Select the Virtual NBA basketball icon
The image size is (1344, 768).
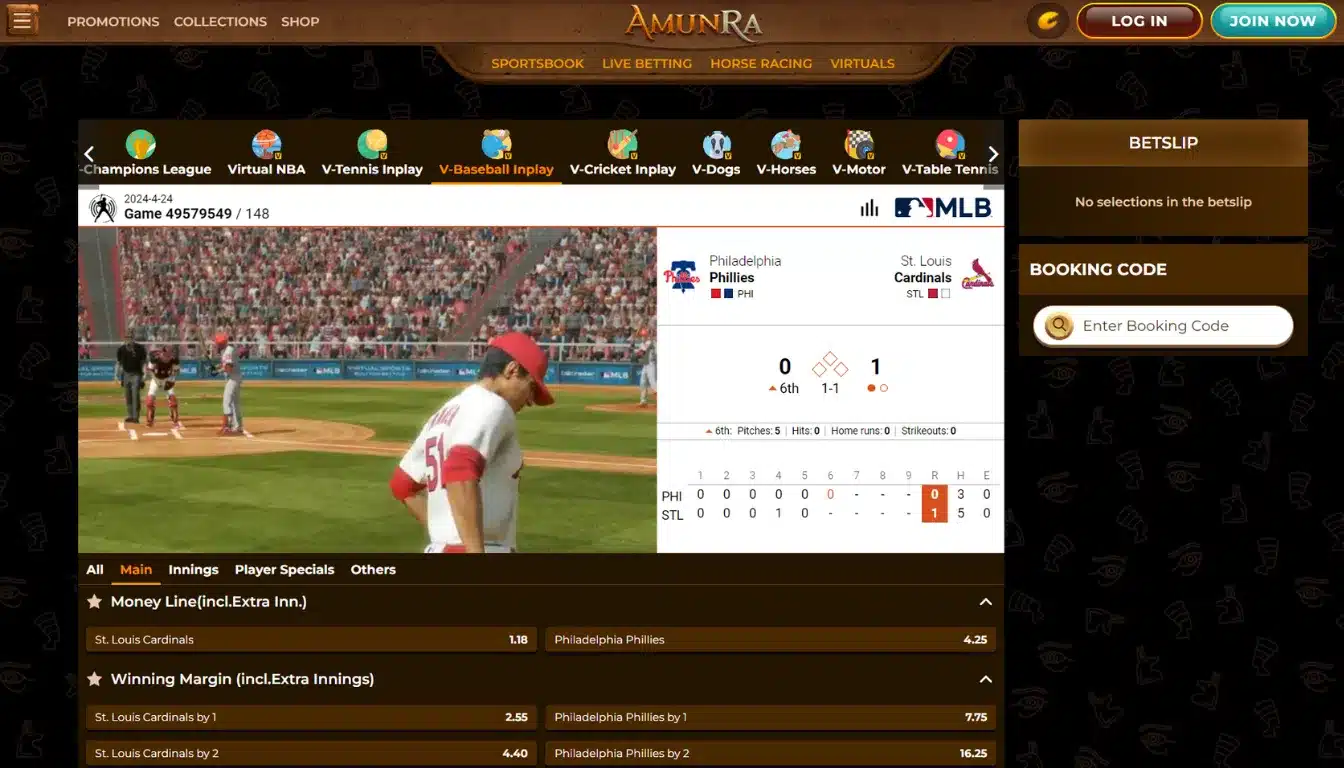pyautogui.click(x=266, y=145)
